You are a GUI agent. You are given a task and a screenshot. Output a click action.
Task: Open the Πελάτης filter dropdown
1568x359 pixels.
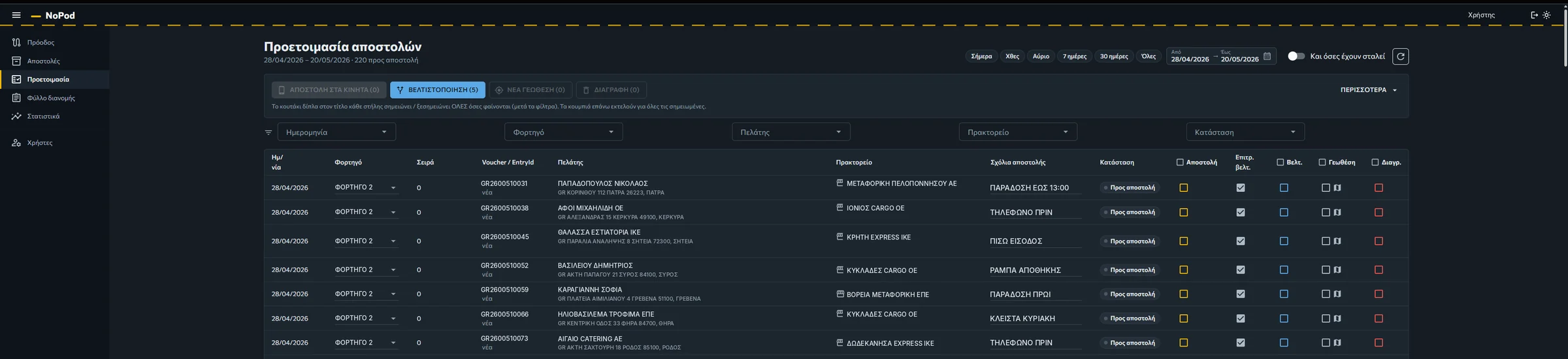(791, 132)
